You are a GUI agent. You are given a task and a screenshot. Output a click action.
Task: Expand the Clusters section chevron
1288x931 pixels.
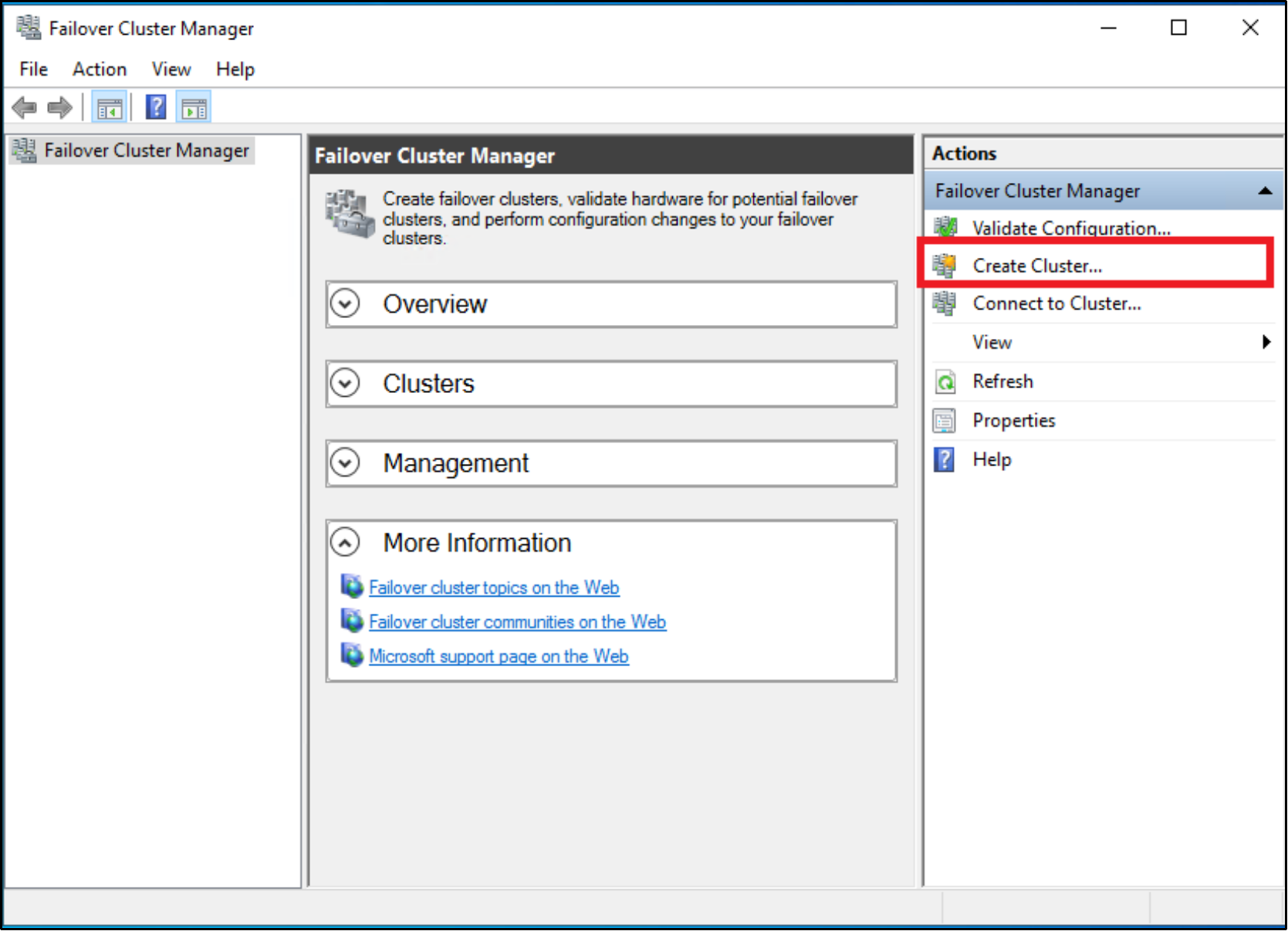click(x=345, y=384)
